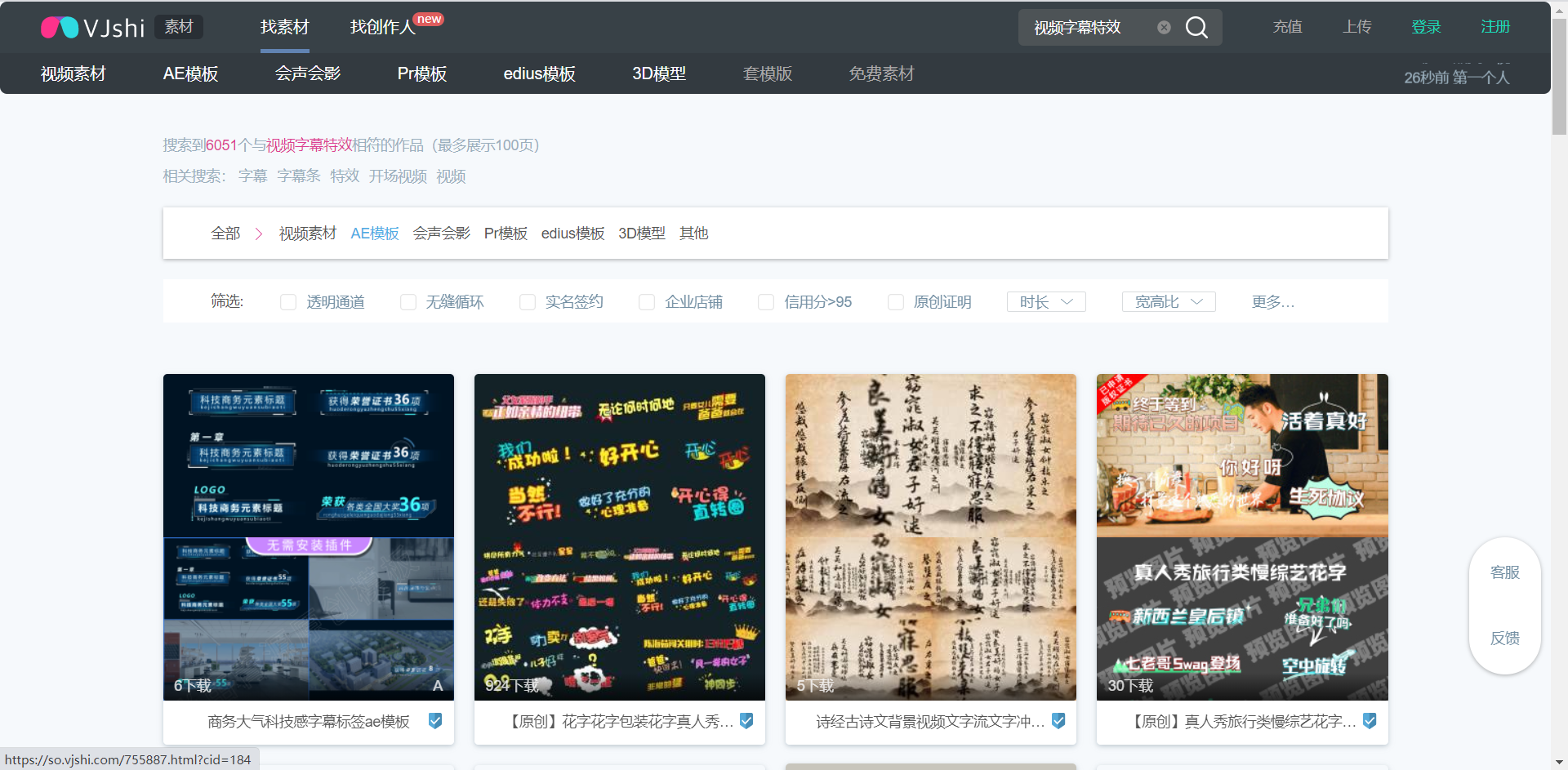Image resolution: width=1568 pixels, height=770 pixels.
Task: Switch to the 找创作人 tab
Action: pyautogui.click(x=382, y=27)
